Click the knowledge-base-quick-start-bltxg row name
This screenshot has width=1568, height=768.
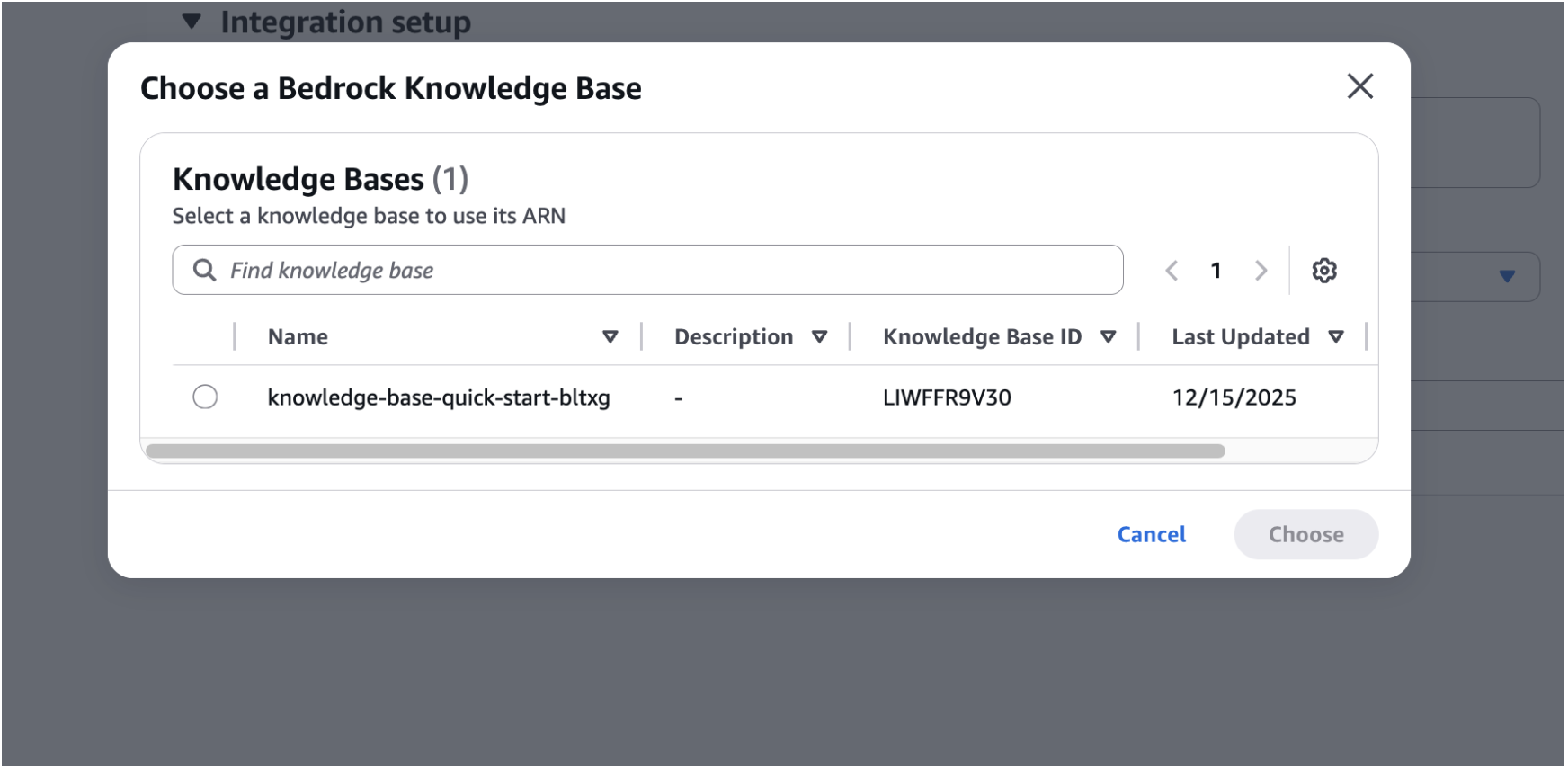coord(439,397)
